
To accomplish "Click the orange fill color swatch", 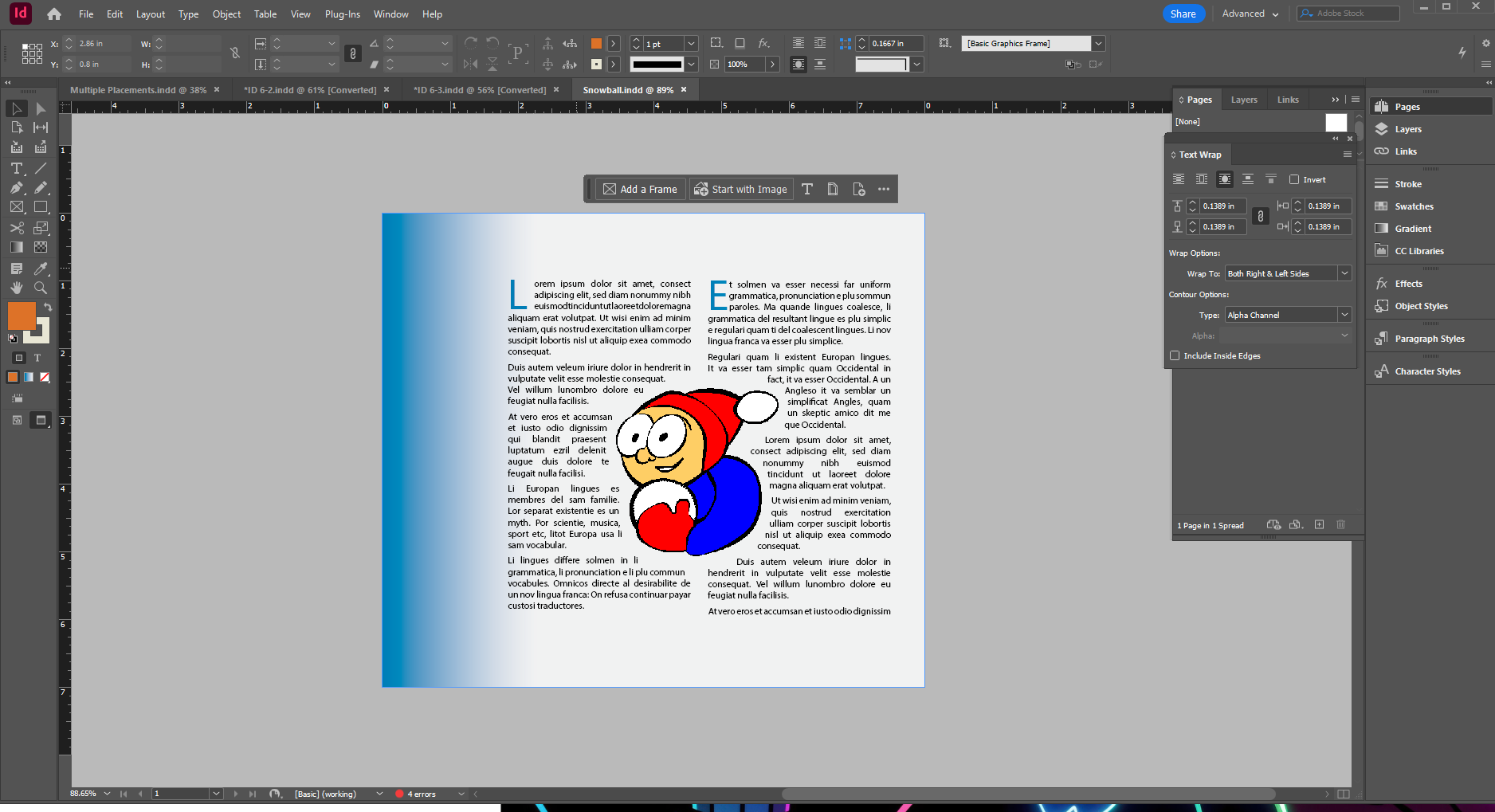I will 21,315.
